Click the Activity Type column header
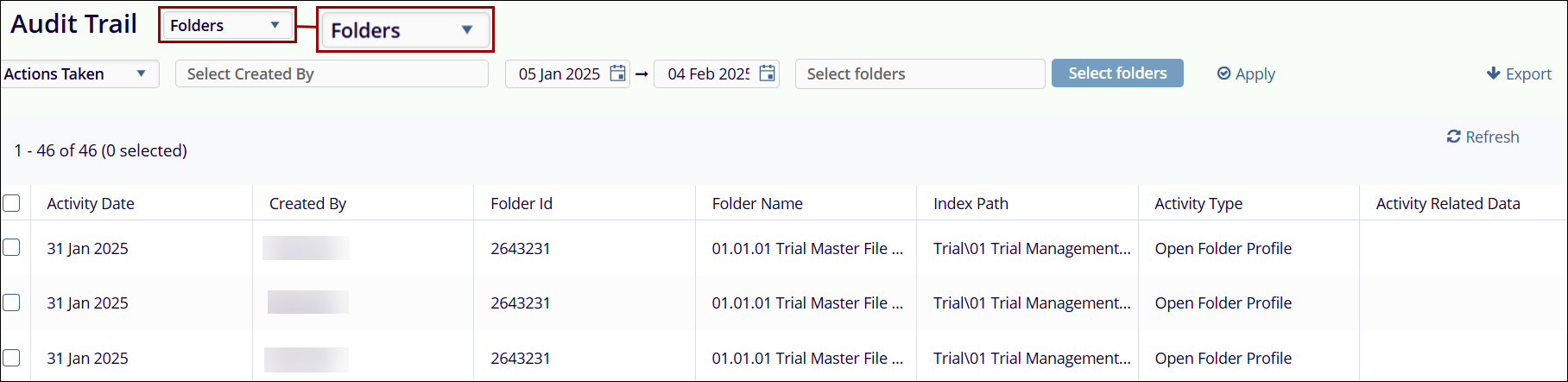Viewport: 1568px width, 382px height. pos(1198,203)
